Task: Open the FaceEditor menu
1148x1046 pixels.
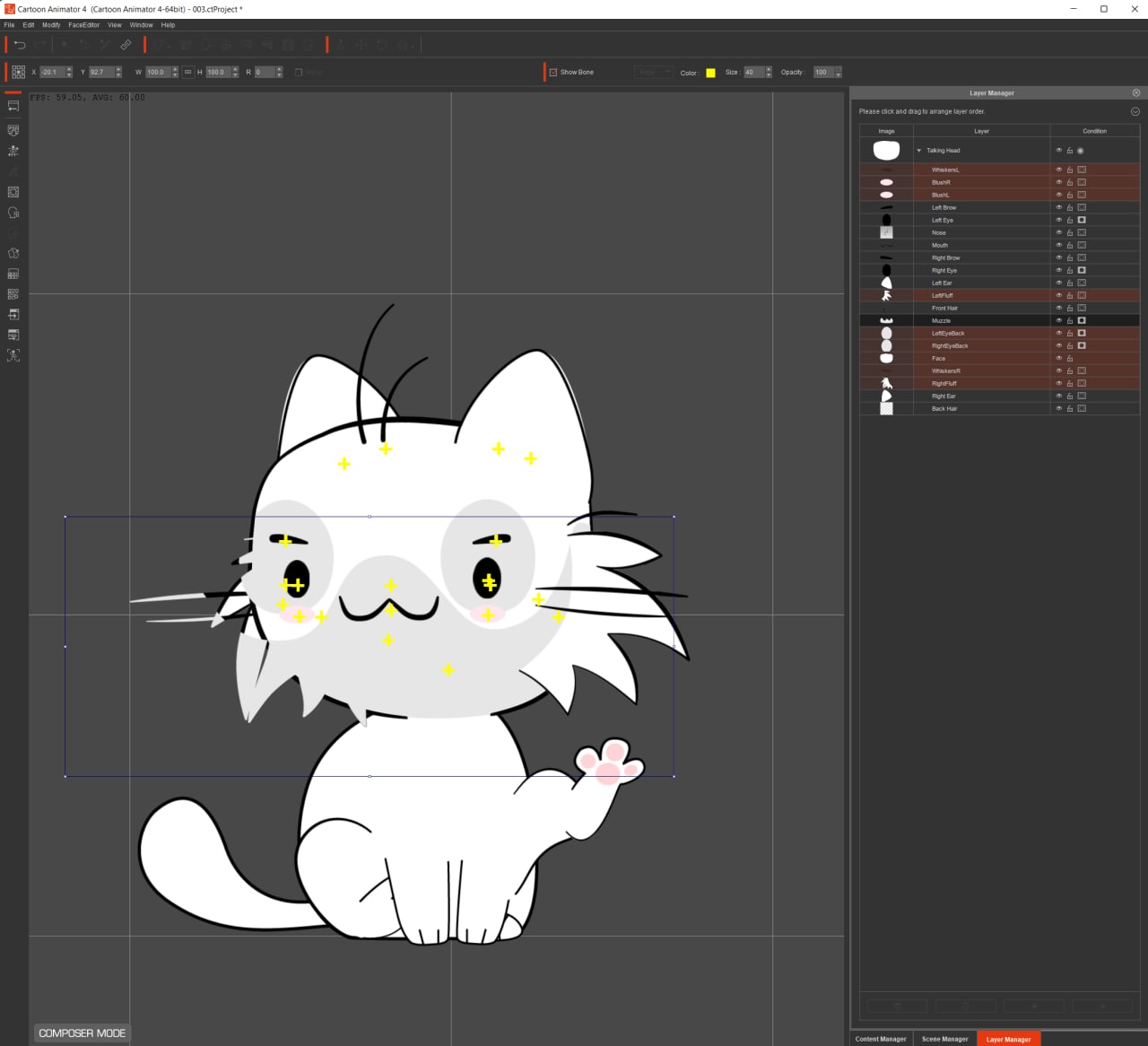Action: tap(84, 25)
